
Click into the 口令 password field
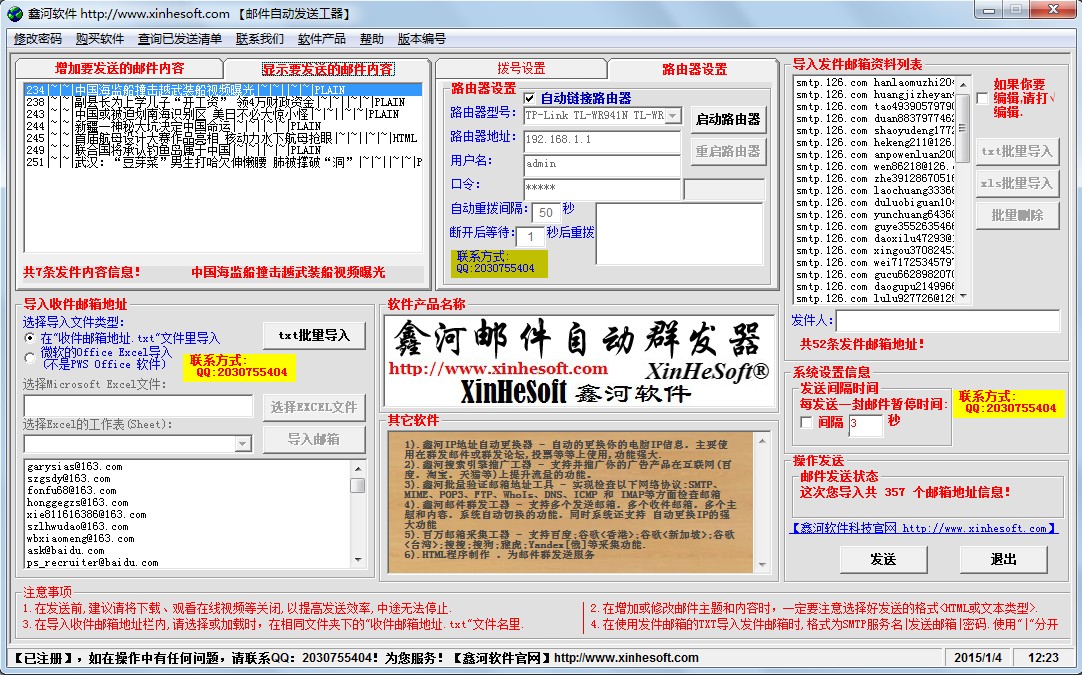pos(602,188)
